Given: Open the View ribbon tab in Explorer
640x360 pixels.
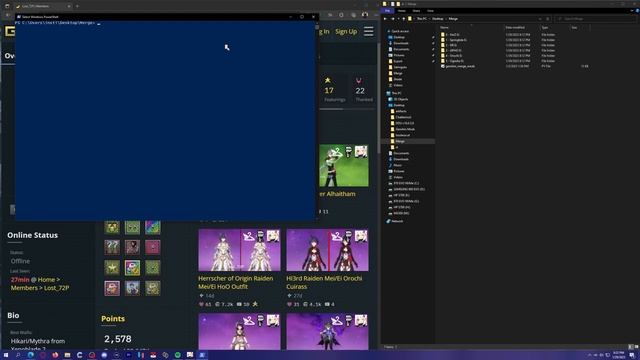Looking at the screenshot, I should click(430, 11).
